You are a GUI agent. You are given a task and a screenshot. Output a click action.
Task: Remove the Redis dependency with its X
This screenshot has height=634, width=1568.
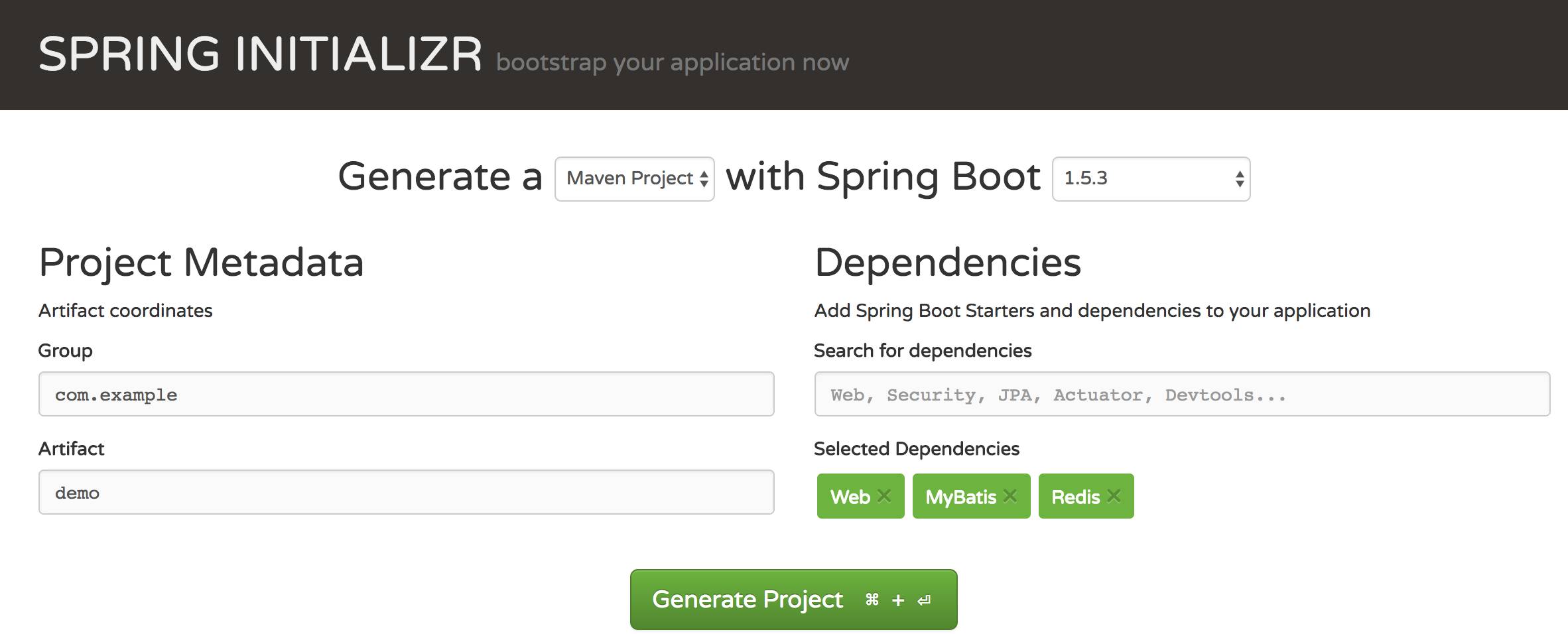(1114, 496)
